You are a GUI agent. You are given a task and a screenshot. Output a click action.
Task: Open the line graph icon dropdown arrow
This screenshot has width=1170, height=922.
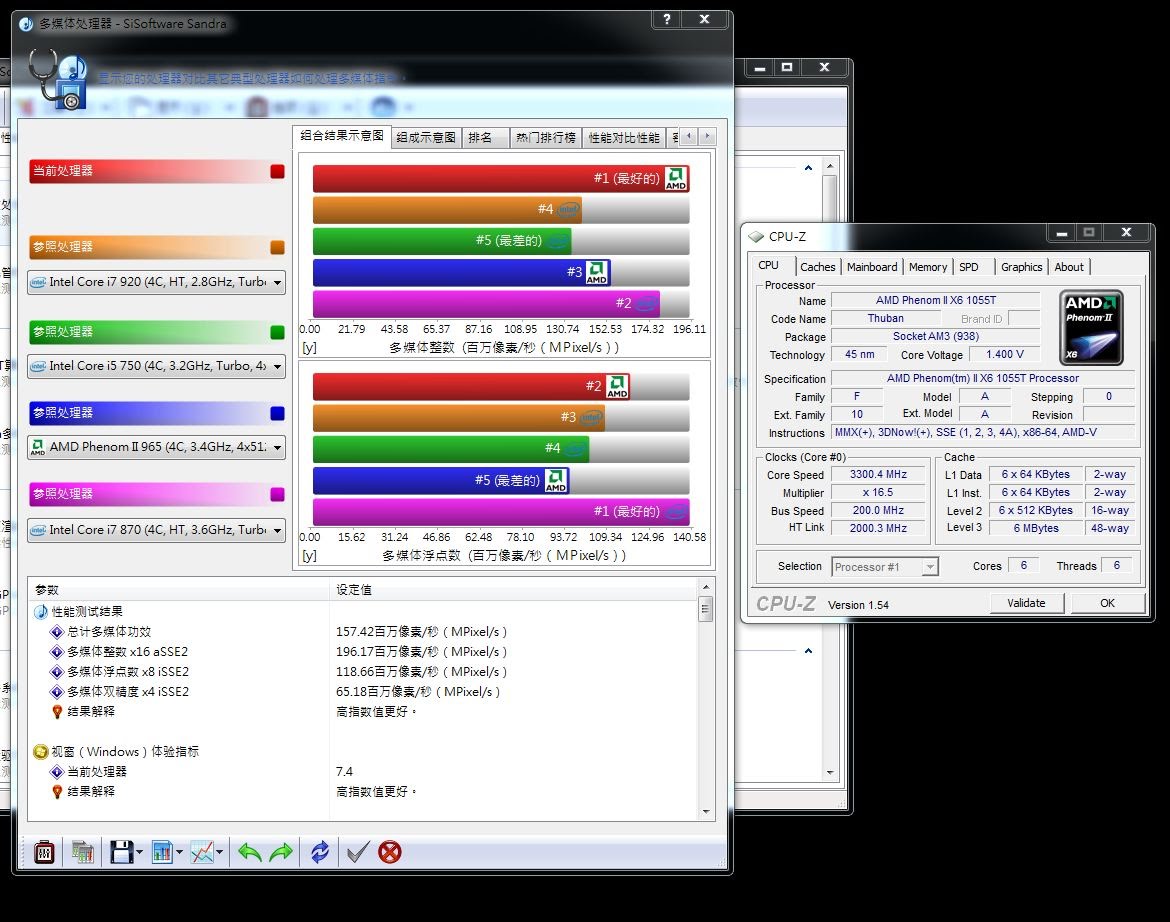tap(219, 852)
